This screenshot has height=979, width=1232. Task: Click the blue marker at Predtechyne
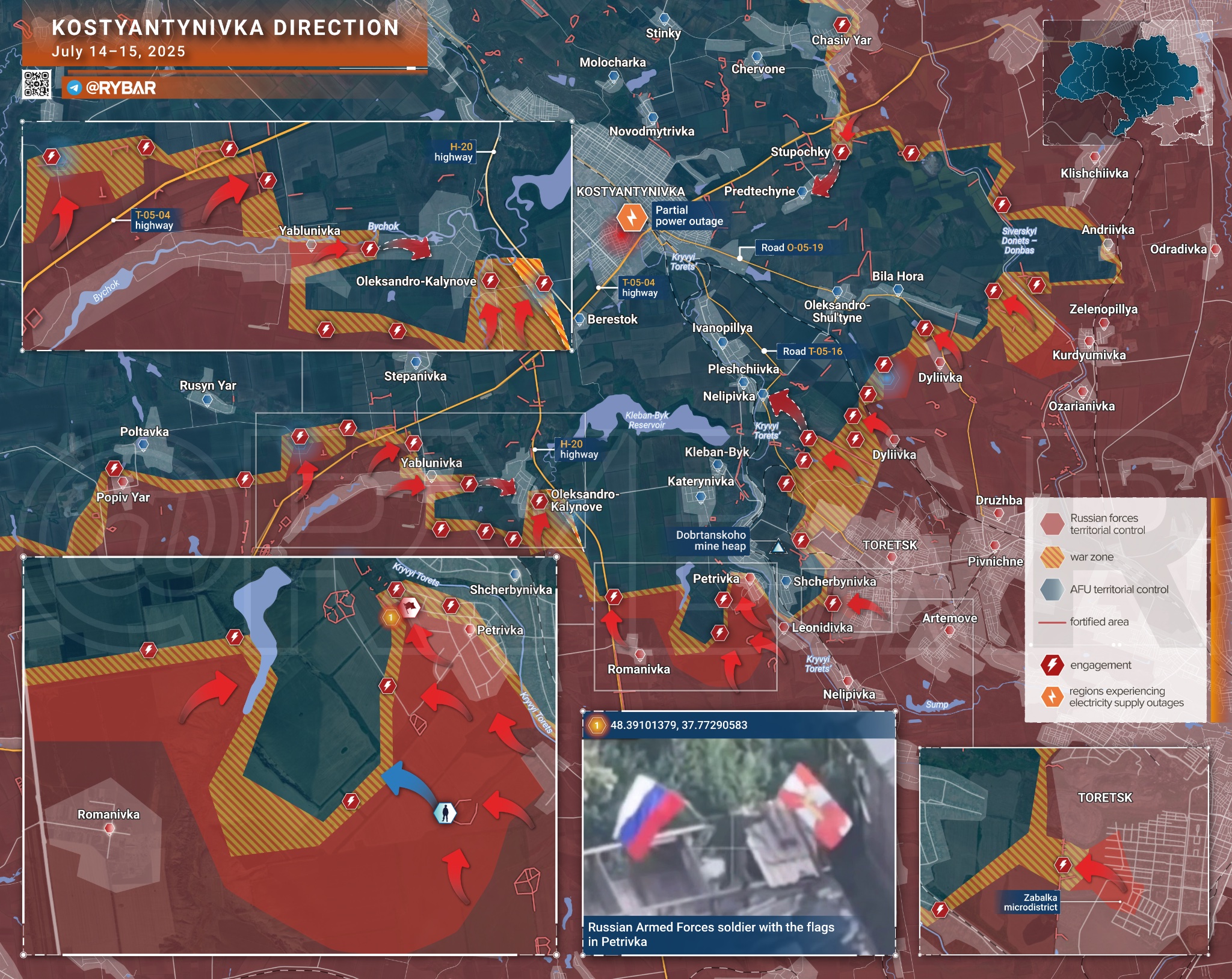(802, 192)
